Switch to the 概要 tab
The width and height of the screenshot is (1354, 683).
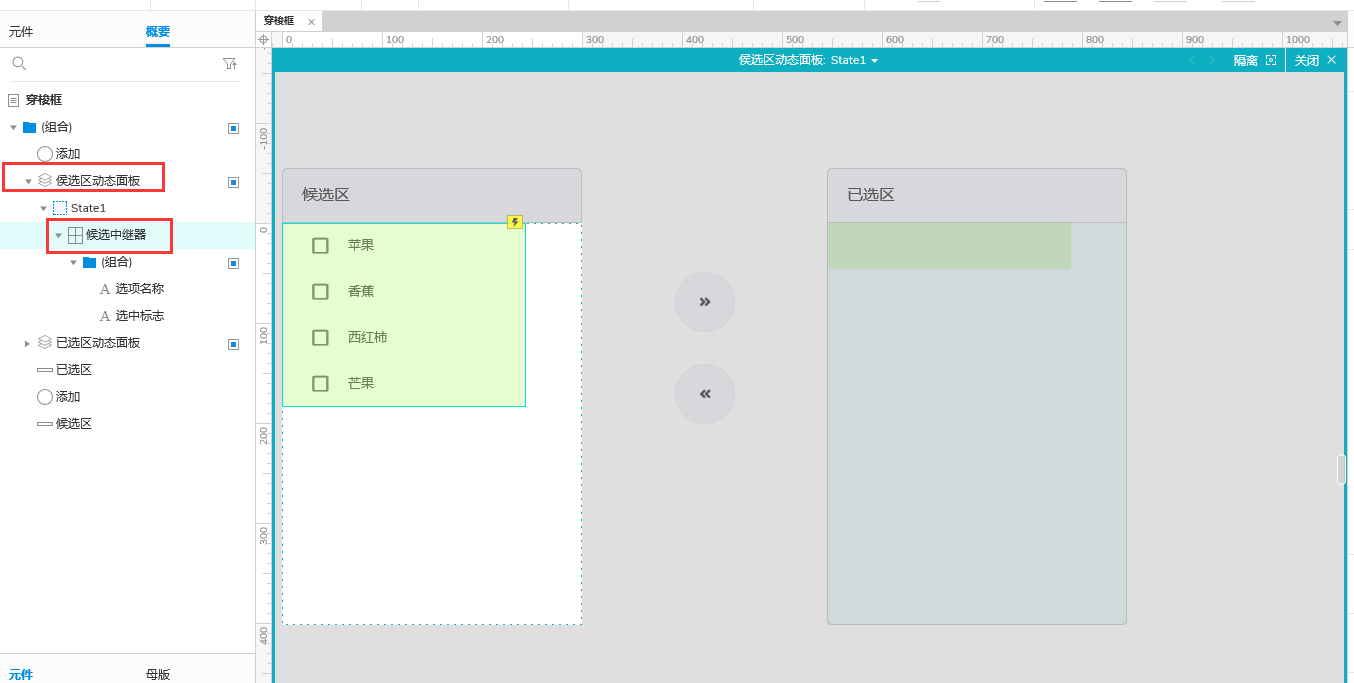(158, 32)
